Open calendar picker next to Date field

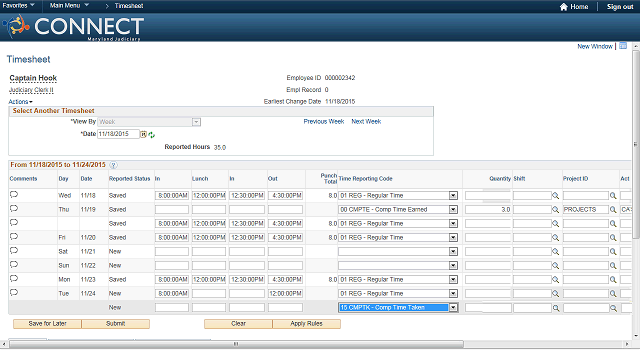click(x=144, y=134)
